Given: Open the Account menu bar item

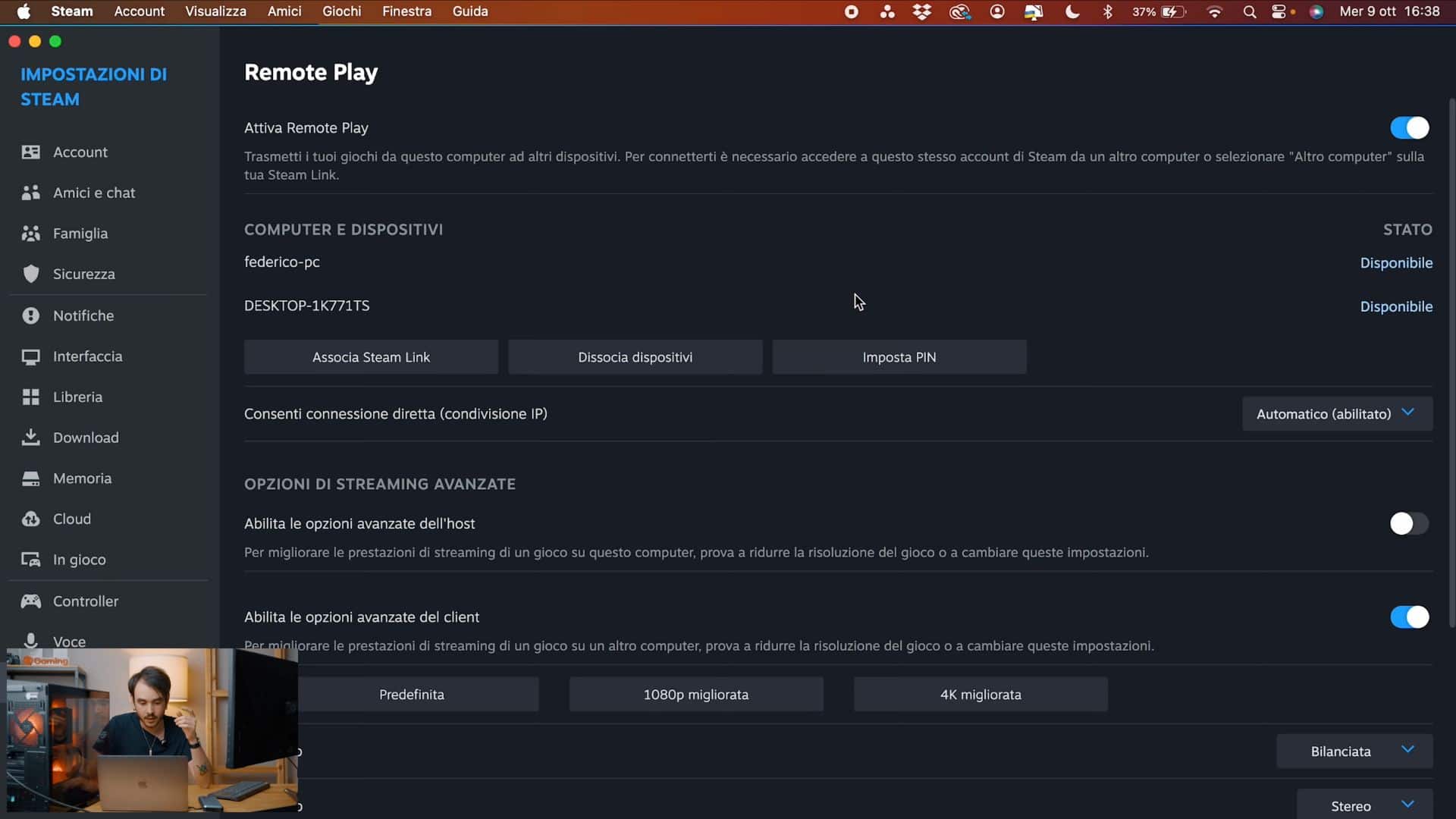Looking at the screenshot, I should point(139,11).
